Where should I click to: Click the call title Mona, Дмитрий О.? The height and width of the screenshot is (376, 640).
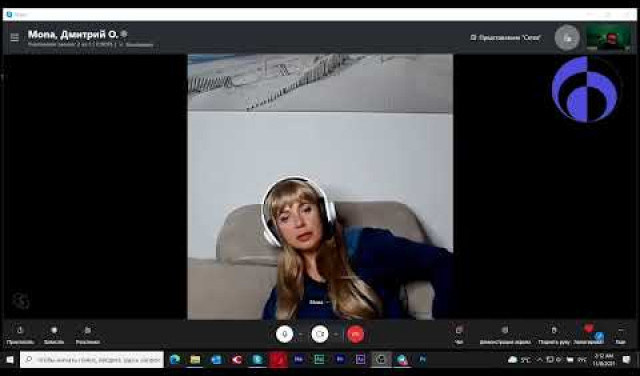coord(73,34)
